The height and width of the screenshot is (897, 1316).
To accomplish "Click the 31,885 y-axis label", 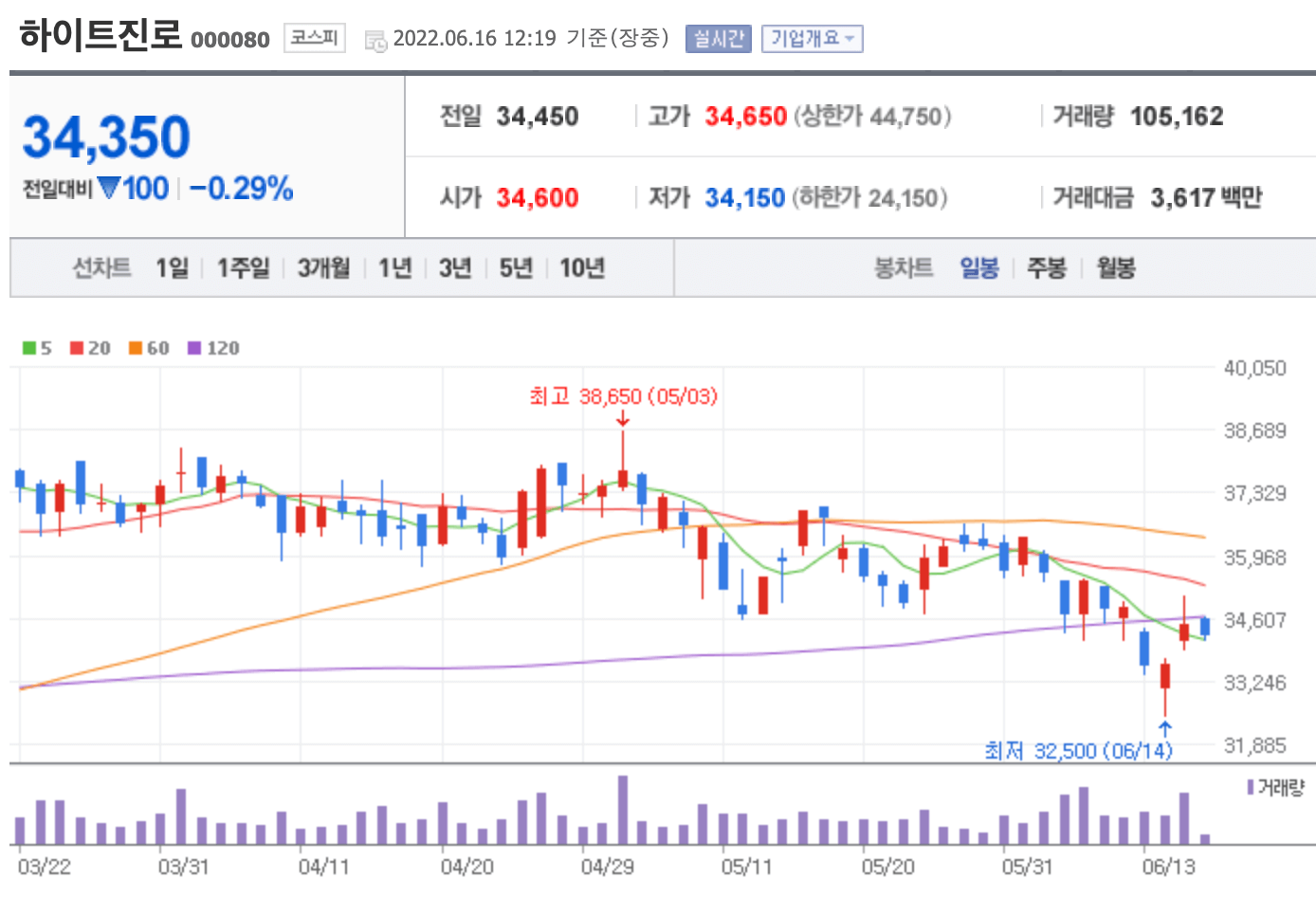I will pos(1254,745).
